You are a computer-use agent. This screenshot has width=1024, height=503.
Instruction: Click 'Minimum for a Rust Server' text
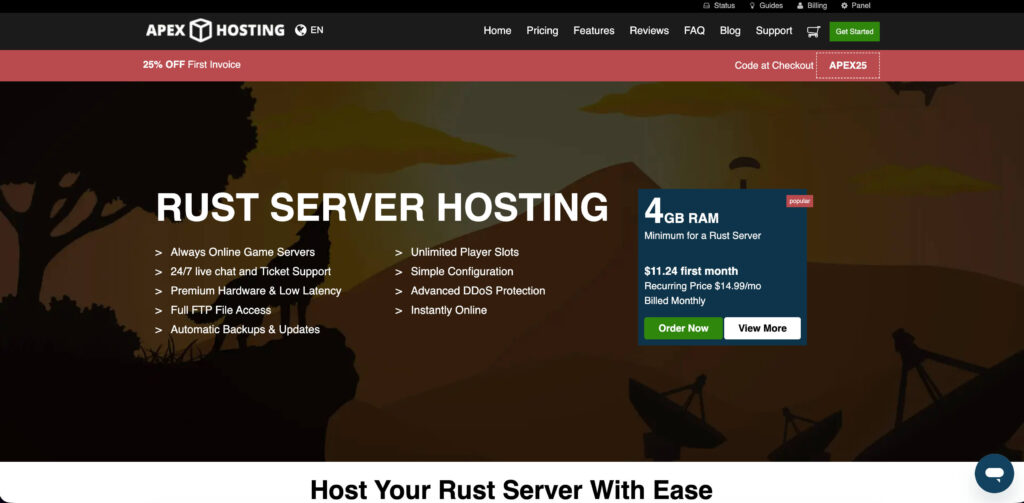pos(703,236)
